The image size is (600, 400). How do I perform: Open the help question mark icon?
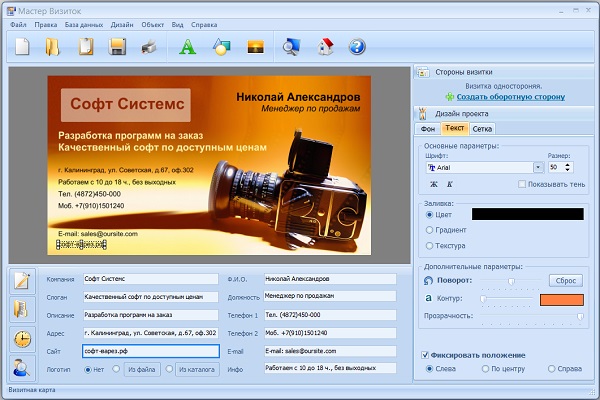point(357,46)
